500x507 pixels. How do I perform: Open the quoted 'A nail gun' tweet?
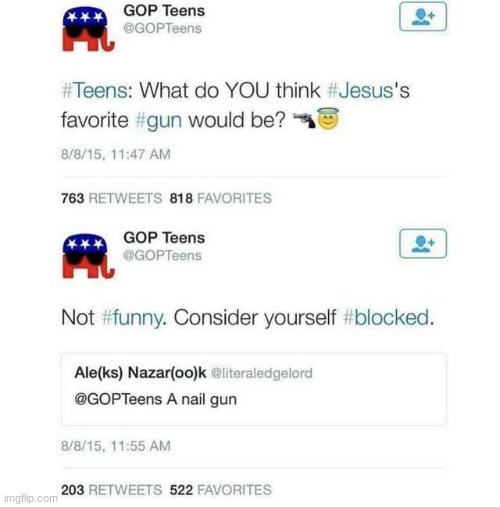click(x=254, y=389)
